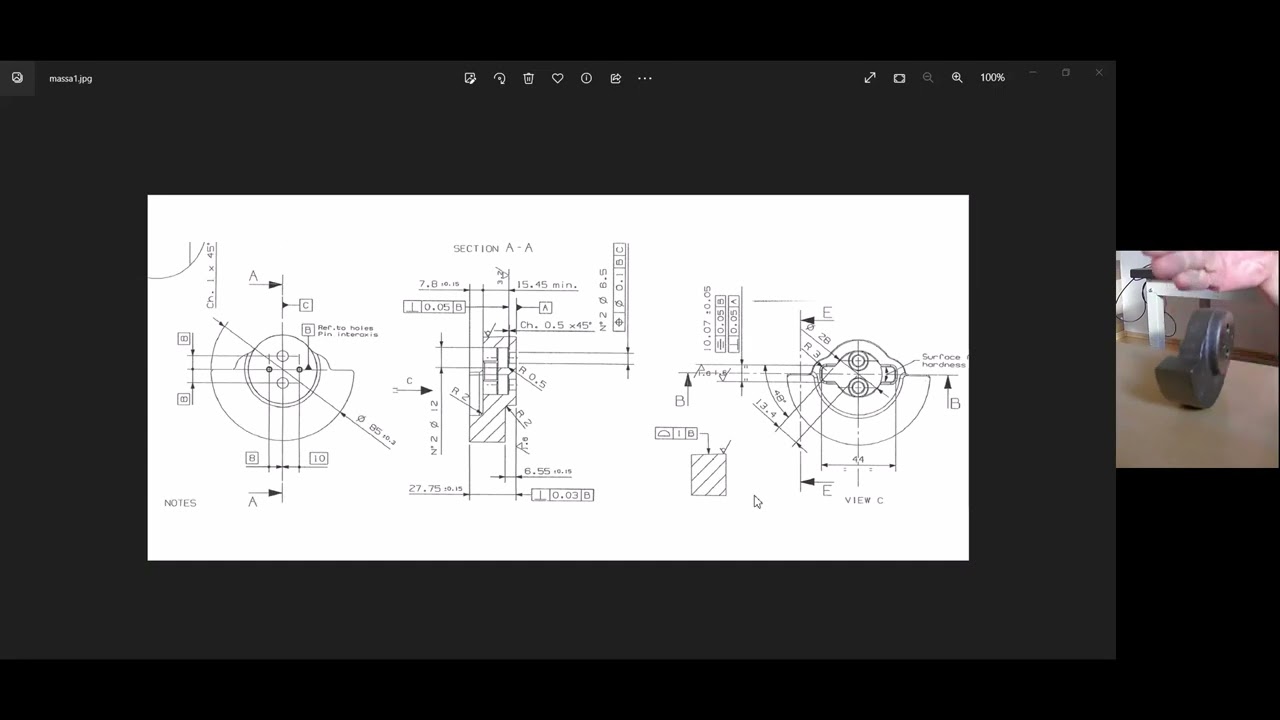Add the photo to favorites with the heart
This screenshot has height=720, width=1280.
[x=557, y=78]
